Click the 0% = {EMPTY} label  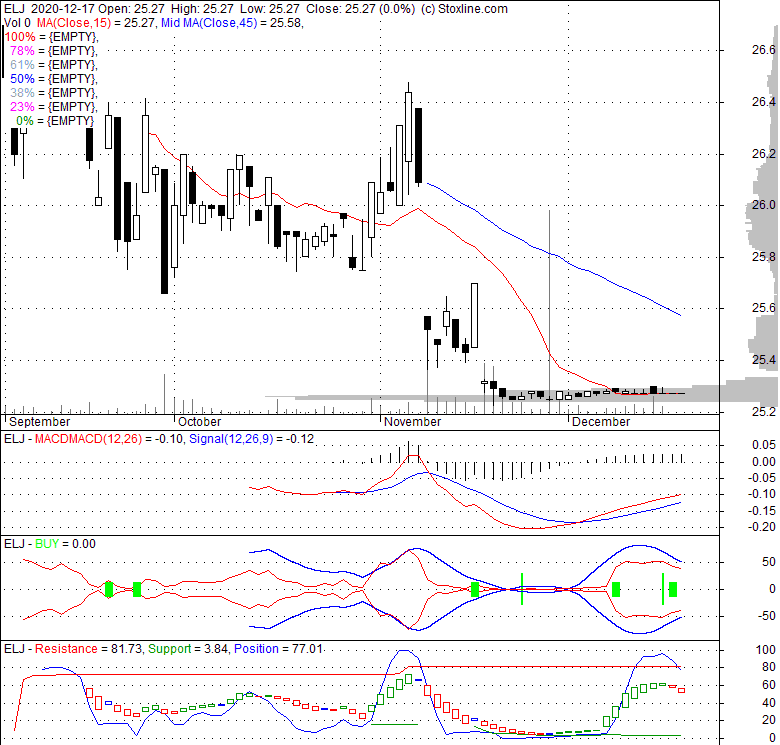(x=55, y=121)
